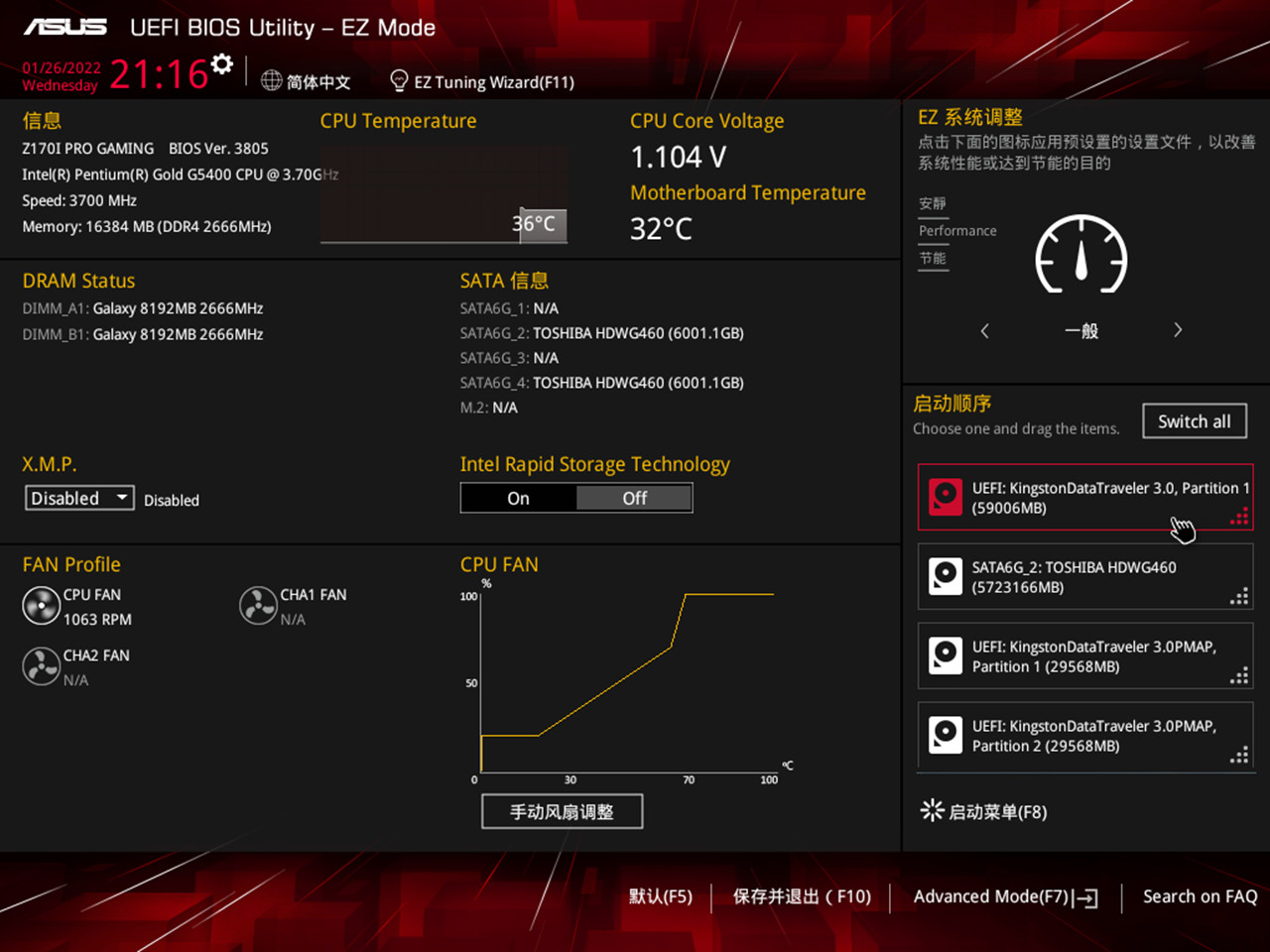Image resolution: width=1270 pixels, height=952 pixels.
Task: Click the Speed: 3700 MHz line
Action: point(79,200)
